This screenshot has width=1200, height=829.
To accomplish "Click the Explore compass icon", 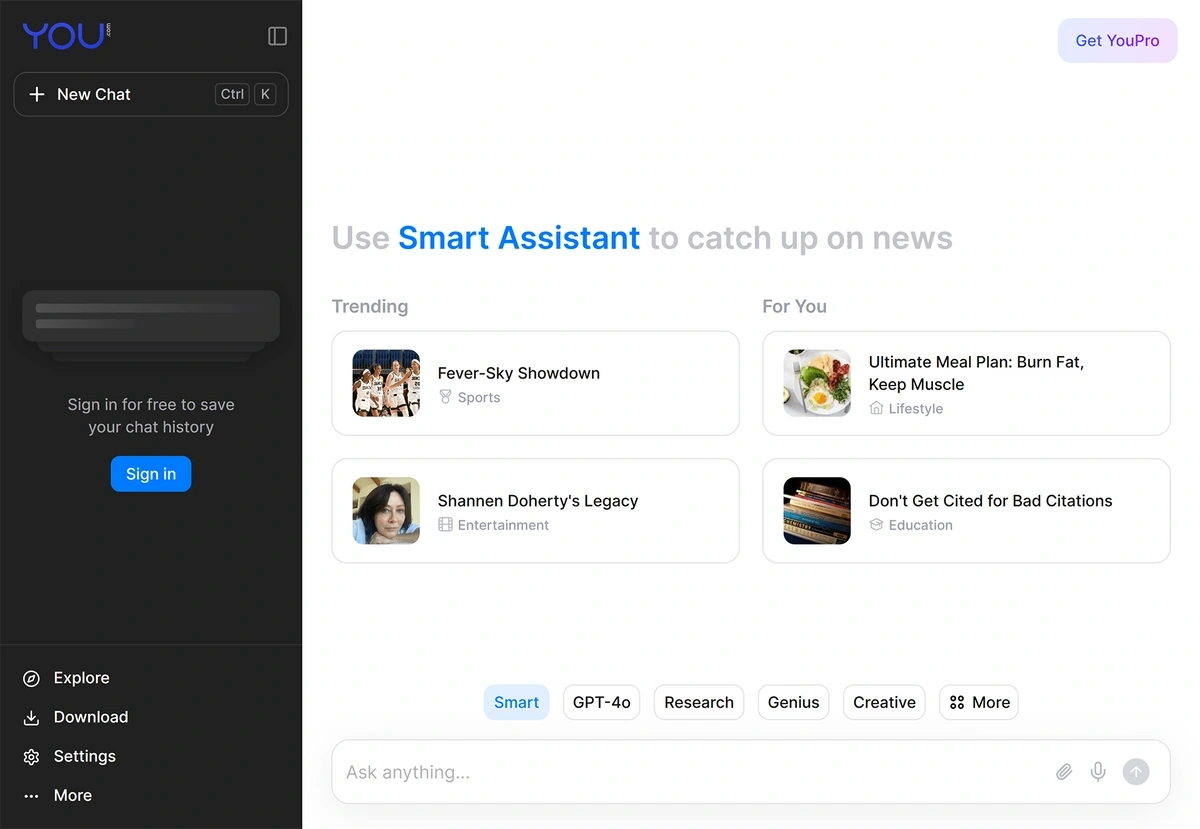I will click(x=32, y=679).
